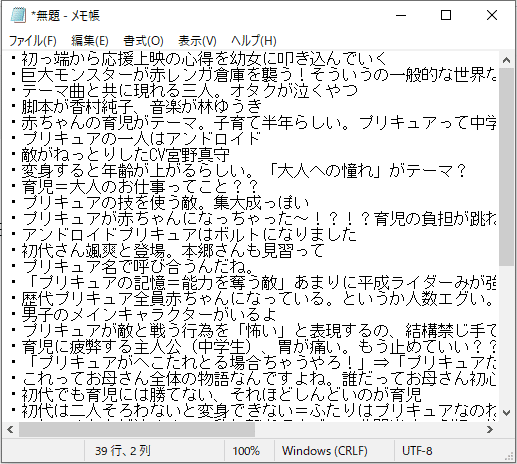Click the horizontal scrollbar left arrow
This screenshot has width=517, height=464.
[x=10, y=429]
